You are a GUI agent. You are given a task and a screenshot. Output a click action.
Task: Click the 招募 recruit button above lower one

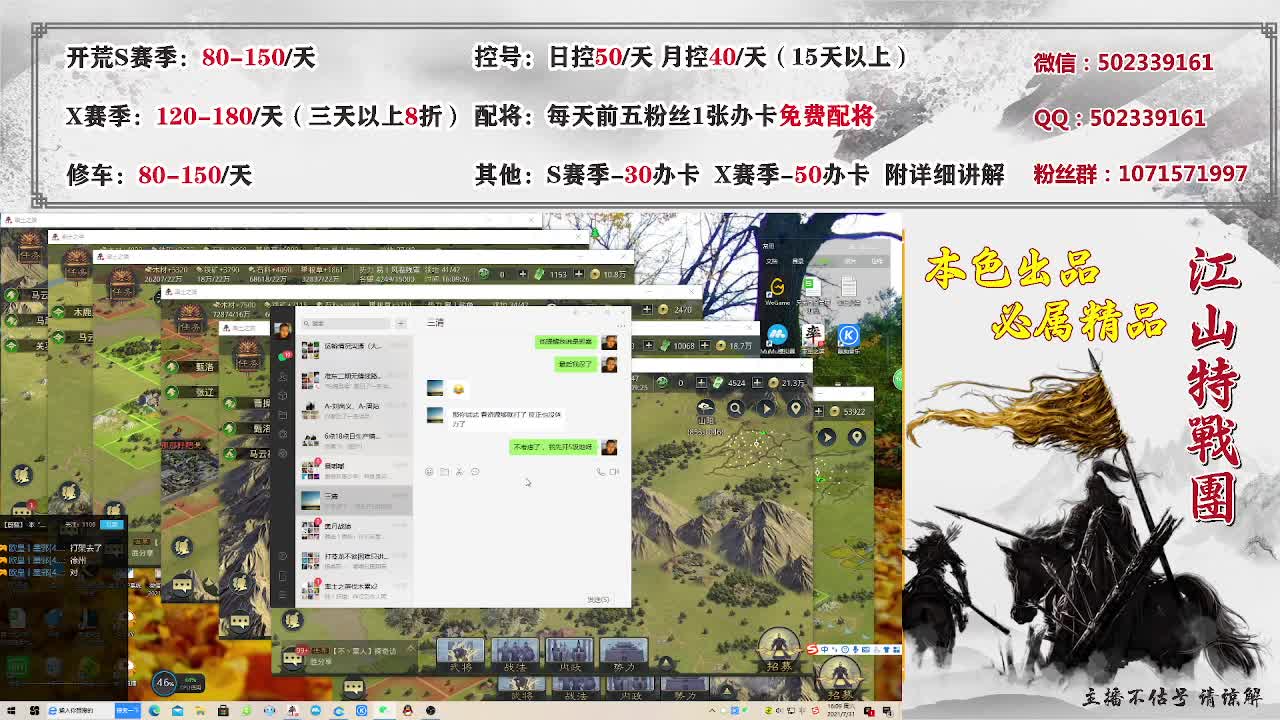point(778,652)
